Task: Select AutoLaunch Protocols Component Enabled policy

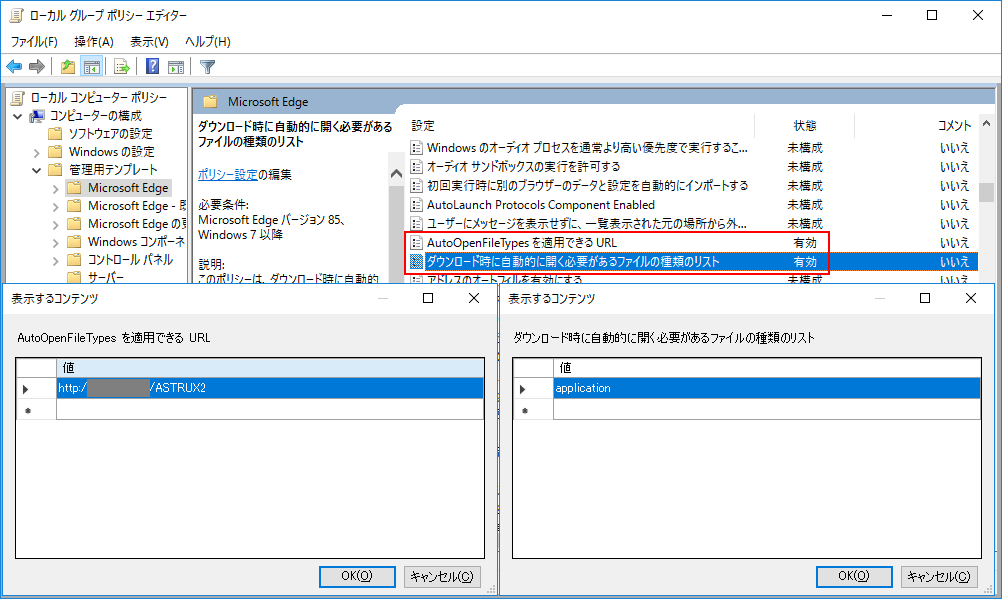Action: tap(540, 205)
